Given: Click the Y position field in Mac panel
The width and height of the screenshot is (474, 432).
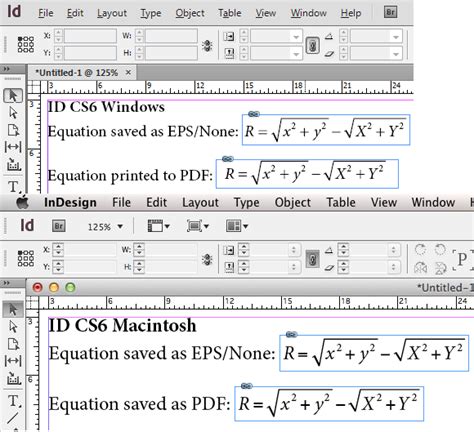Looking at the screenshot, I should coord(90,267).
